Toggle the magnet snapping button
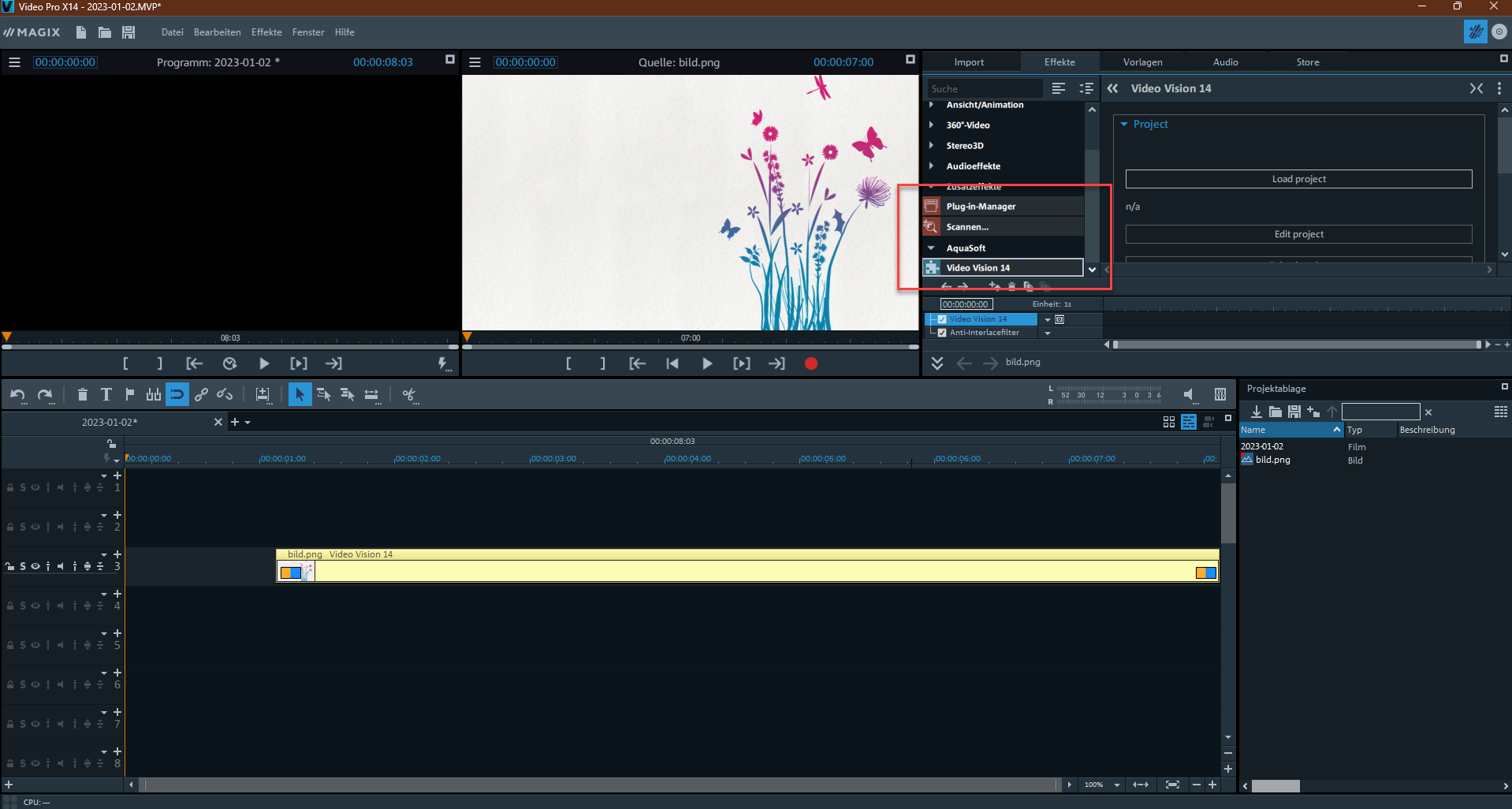Viewport: 1512px width, 809px height. [177, 395]
